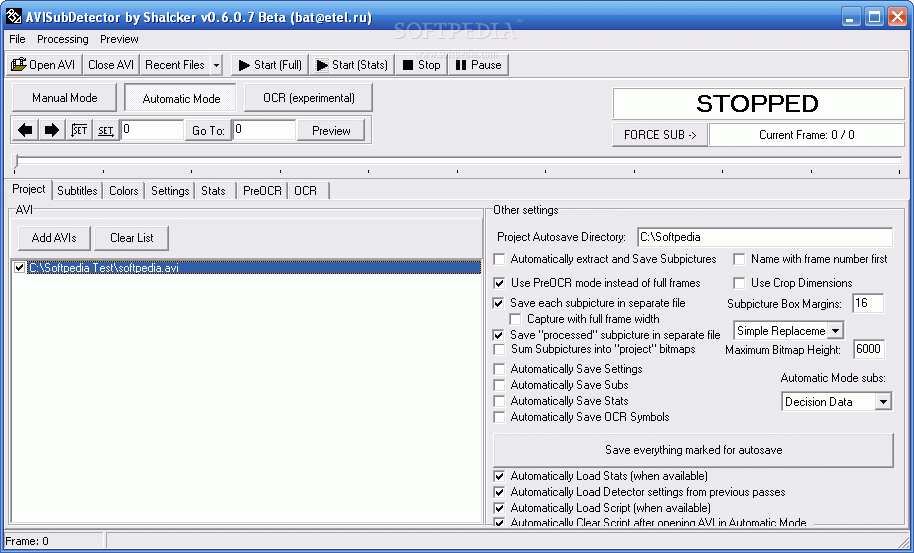Switch to the PreOCR tab
The height and width of the screenshot is (553, 914).
(262, 191)
